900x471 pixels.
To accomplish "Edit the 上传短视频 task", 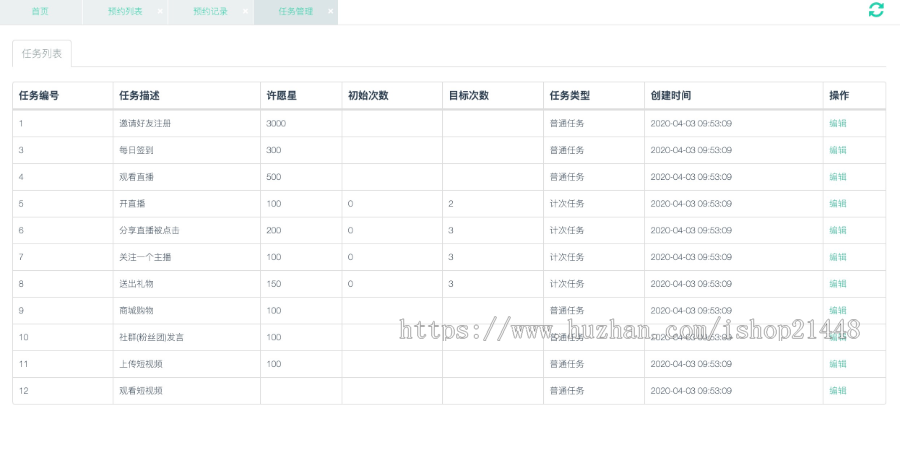I will pyautogui.click(x=837, y=364).
